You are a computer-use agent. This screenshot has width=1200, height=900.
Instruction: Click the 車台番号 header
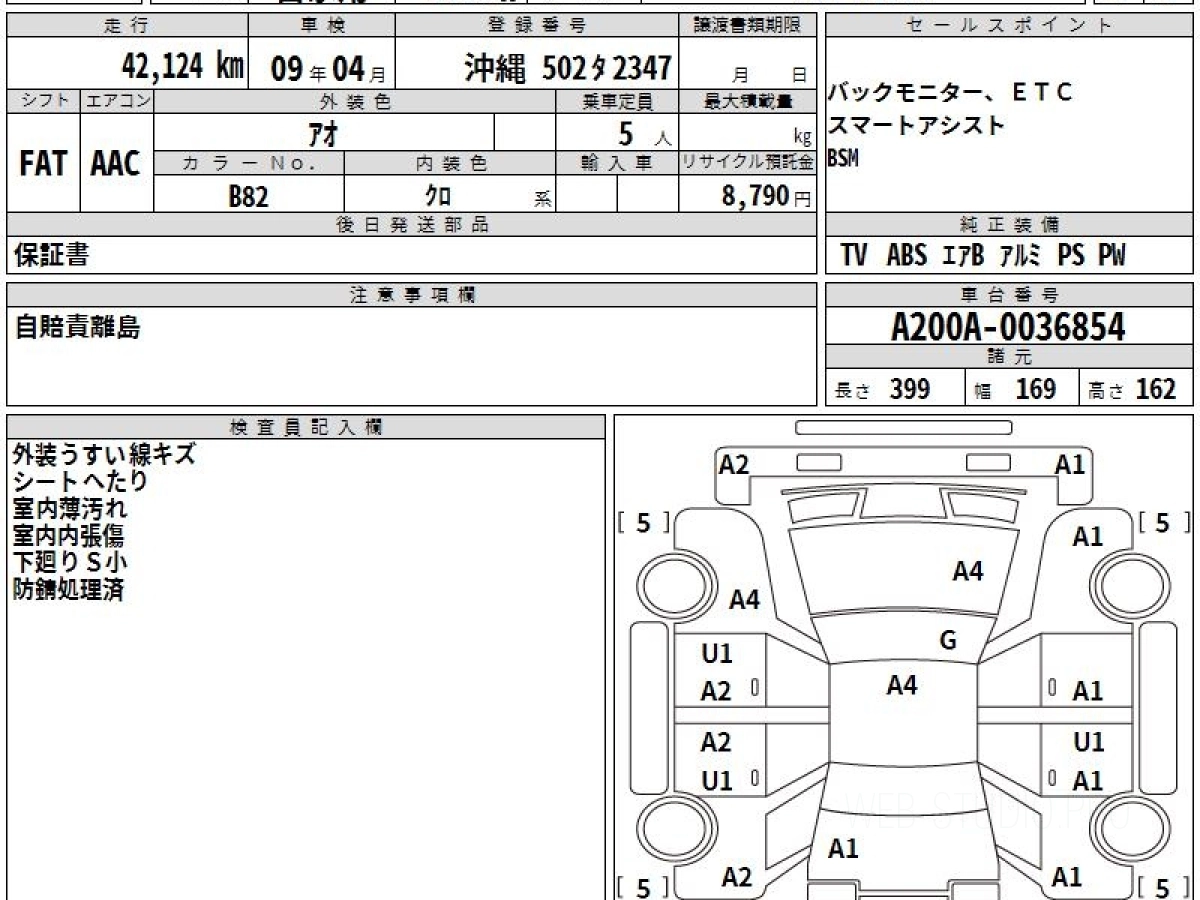point(1009,295)
